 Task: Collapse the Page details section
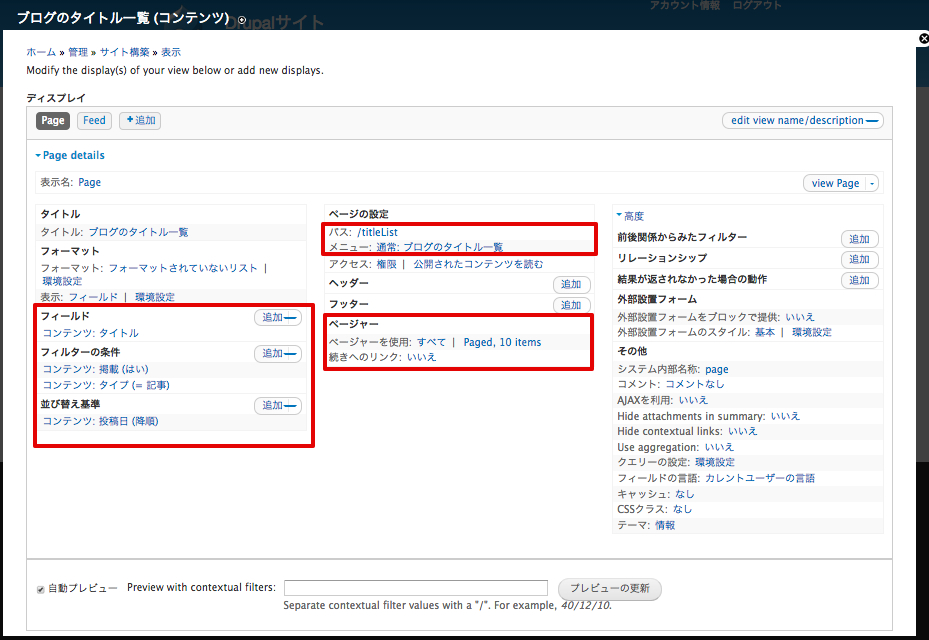pos(70,156)
